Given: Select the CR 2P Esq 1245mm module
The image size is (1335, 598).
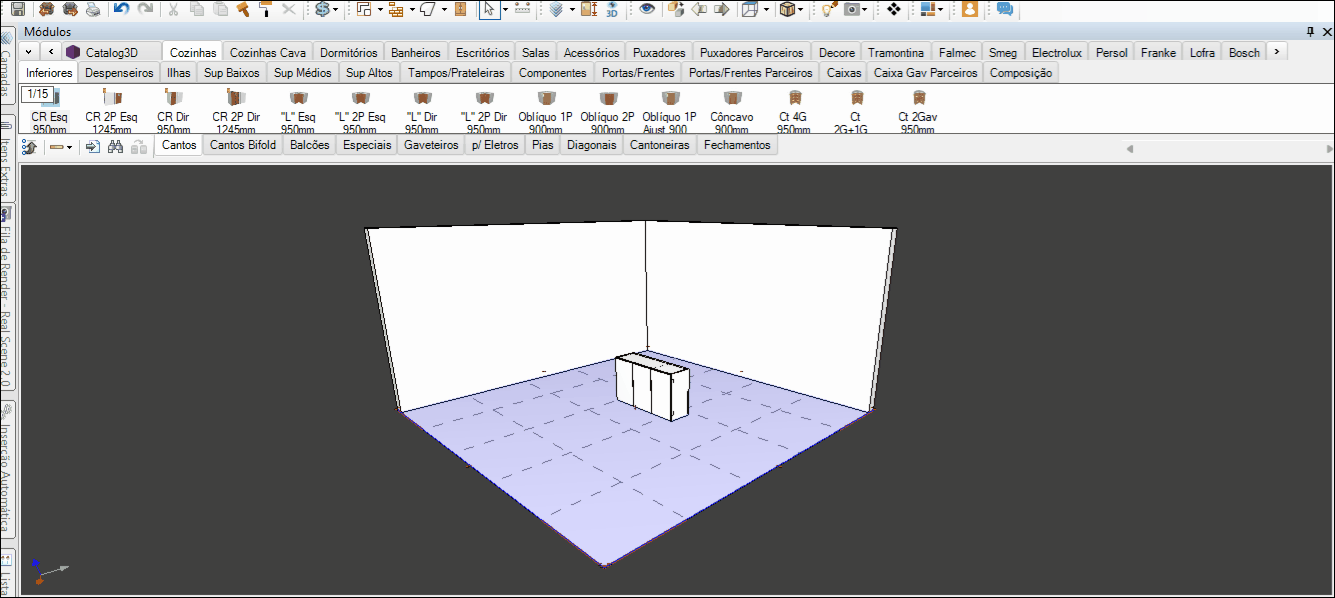Looking at the screenshot, I should [112, 112].
